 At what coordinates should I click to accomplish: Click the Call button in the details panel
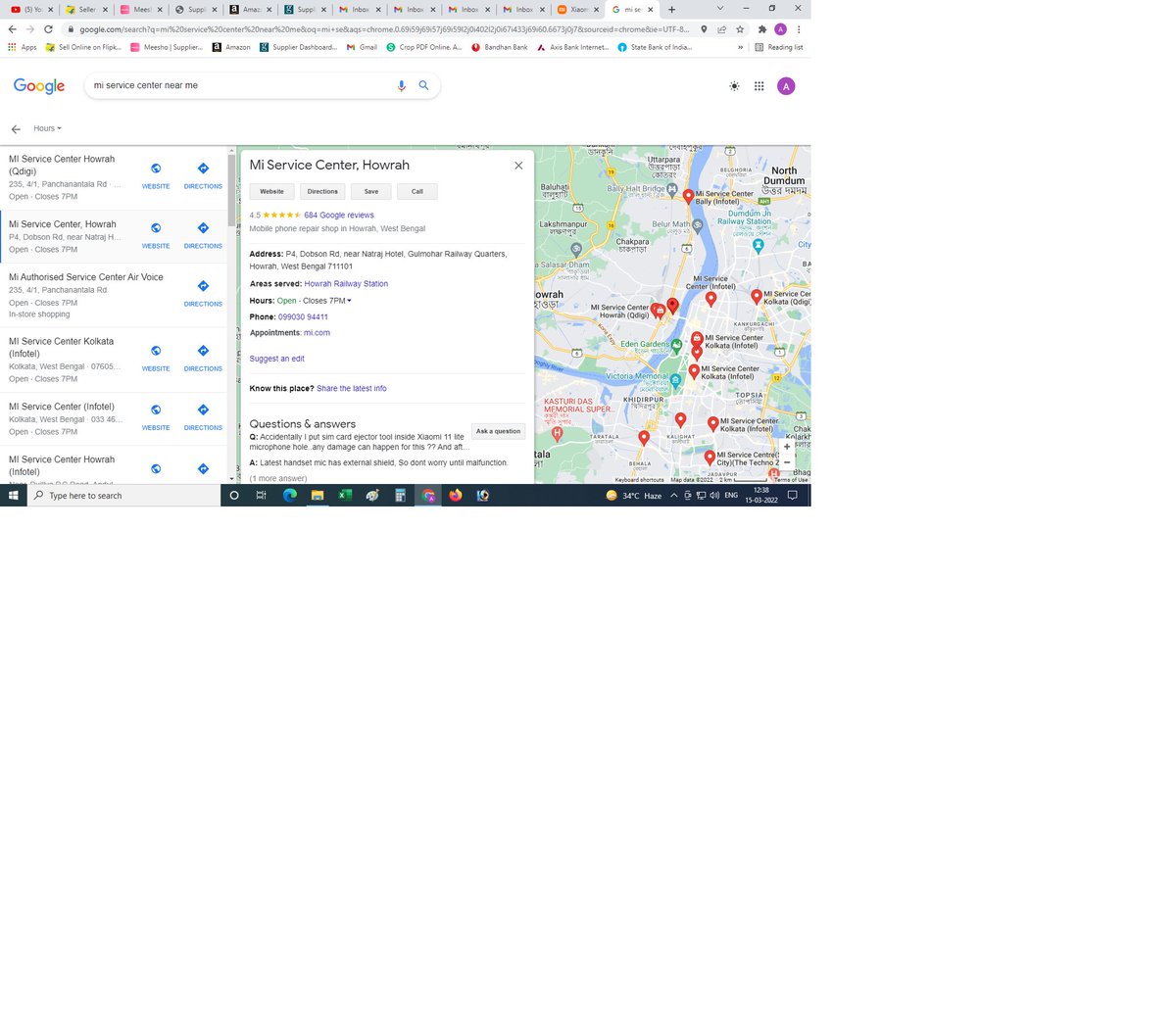(417, 192)
